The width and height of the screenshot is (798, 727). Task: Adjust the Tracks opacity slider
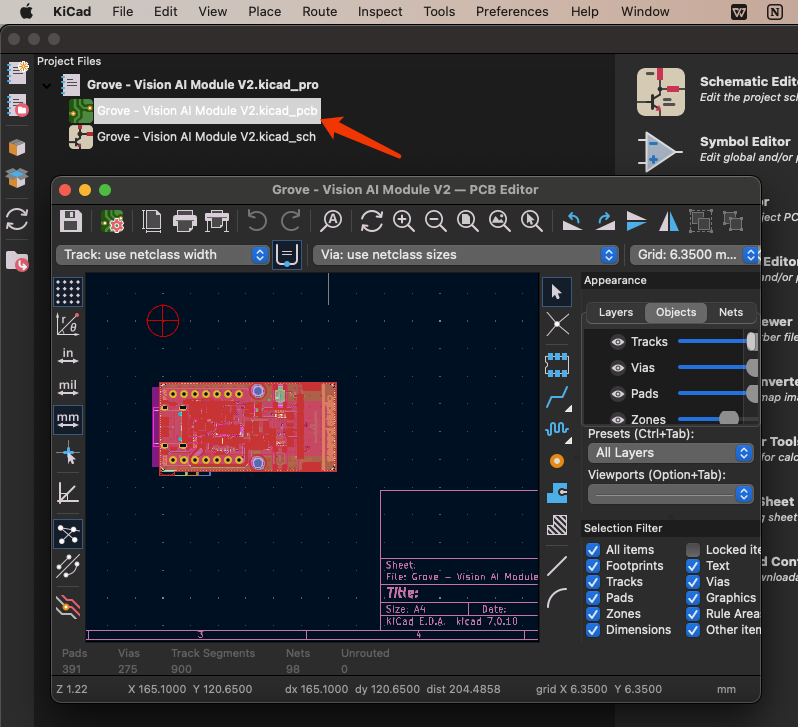click(718, 342)
